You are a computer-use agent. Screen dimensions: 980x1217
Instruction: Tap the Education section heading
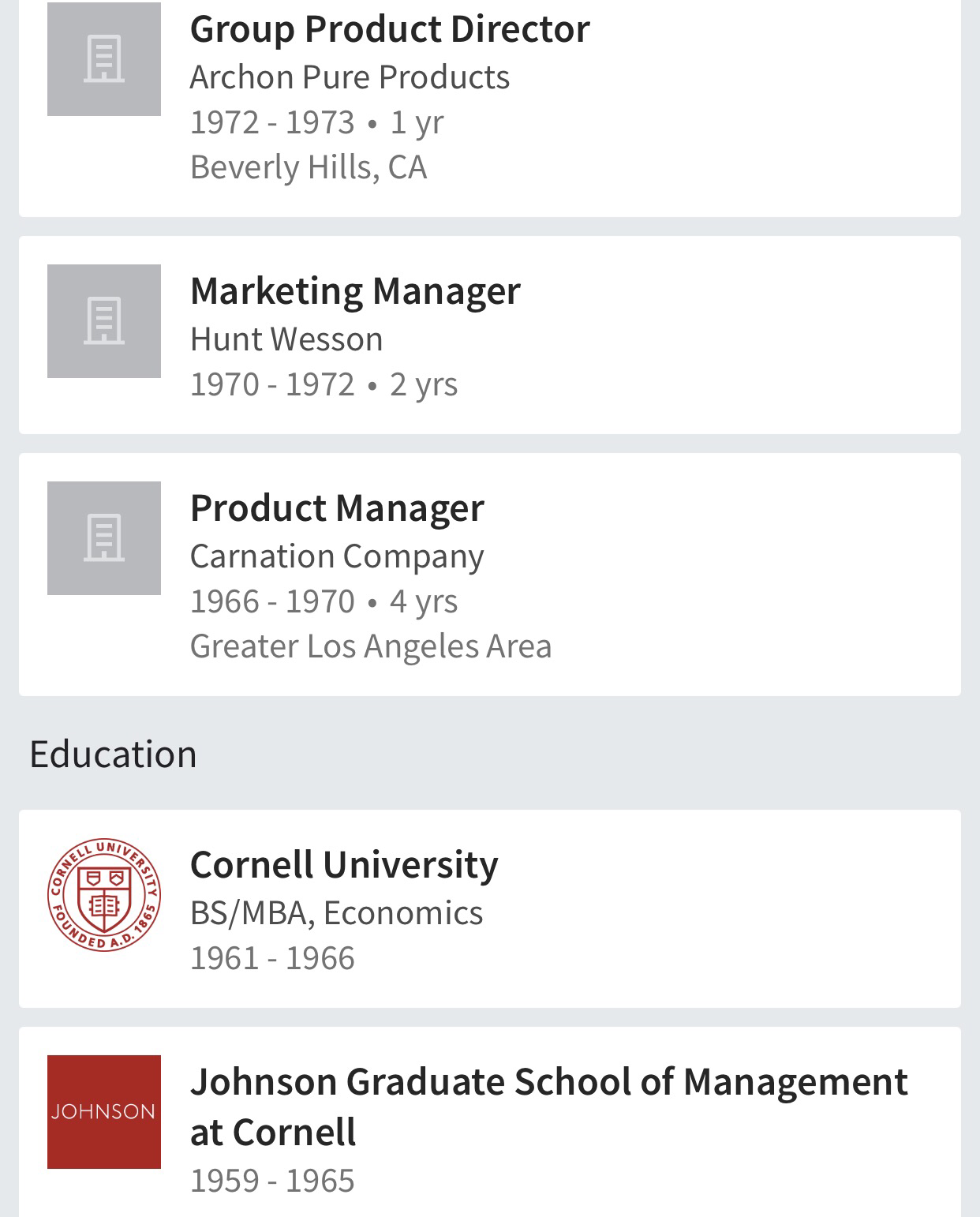pyautogui.click(x=113, y=754)
